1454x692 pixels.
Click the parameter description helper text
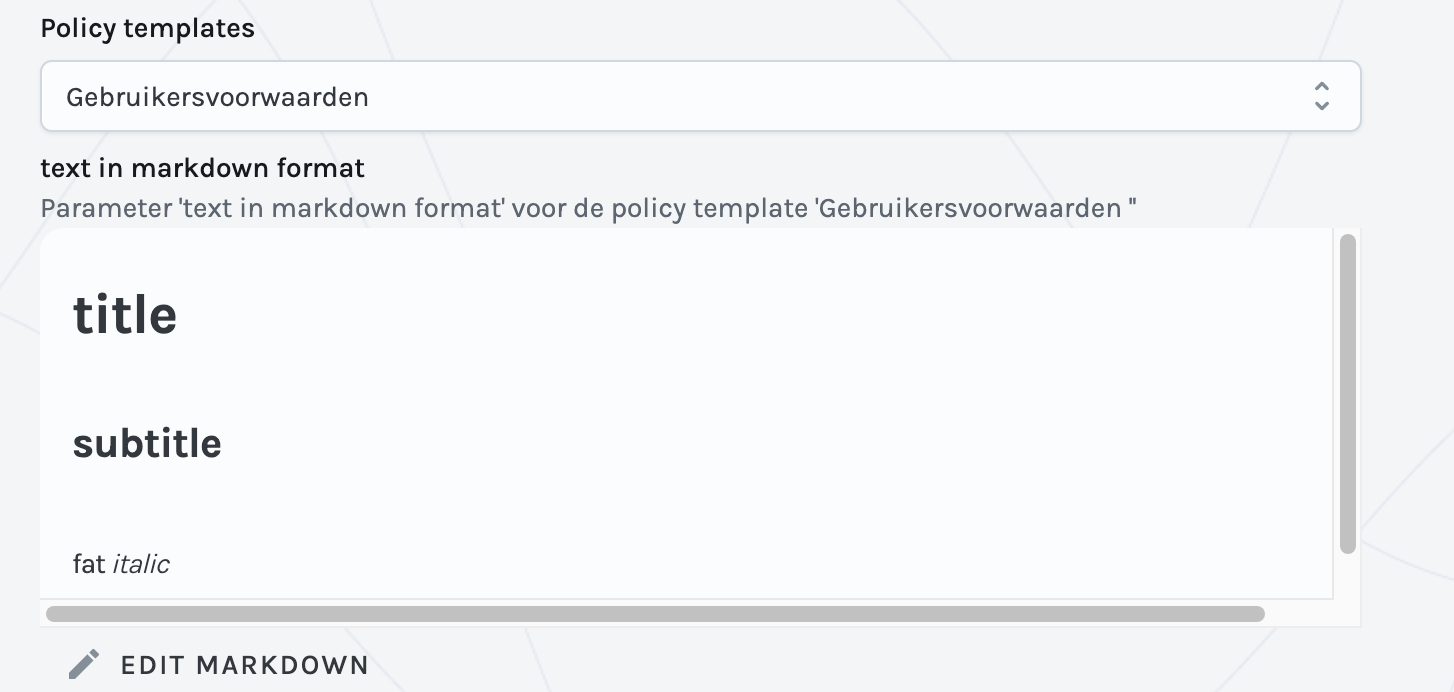(588, 209)
